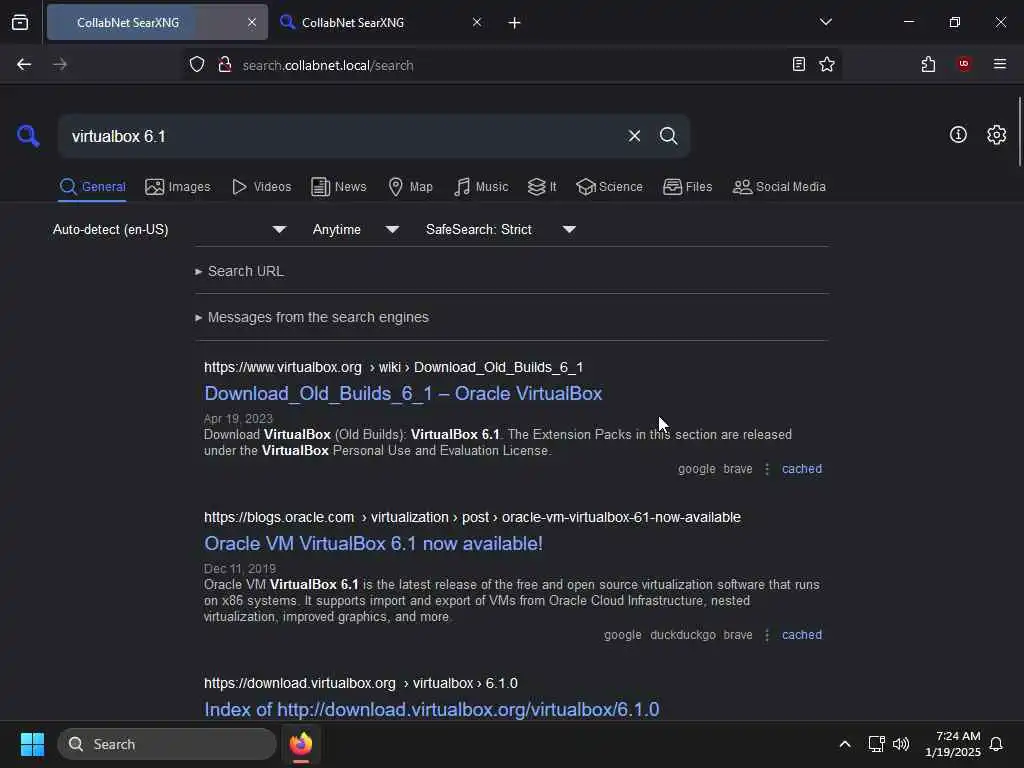Open network status tray icon
The width and height of the screenshot is (1024, 768).
[876, 744]
